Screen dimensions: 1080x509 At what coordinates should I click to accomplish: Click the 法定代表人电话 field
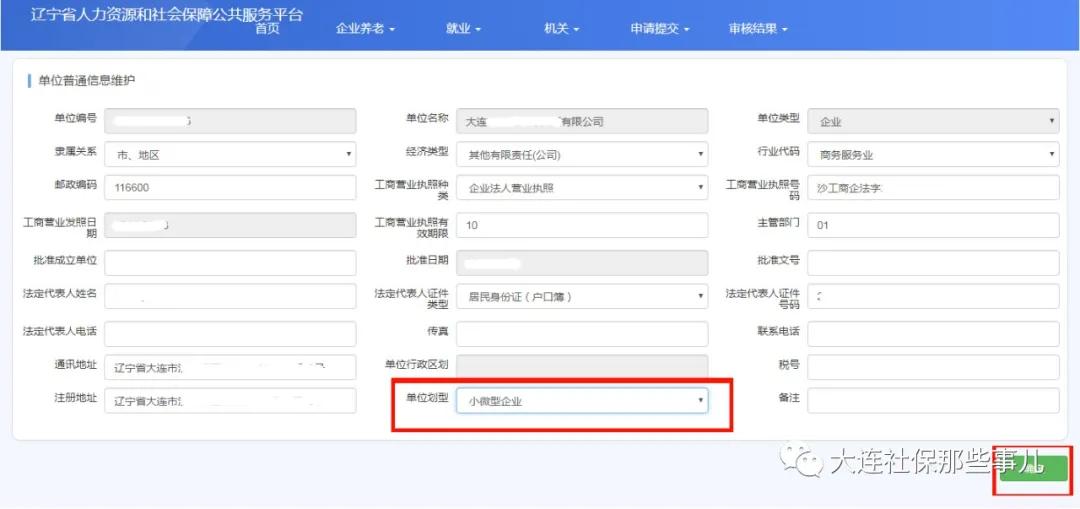point(231,334)
